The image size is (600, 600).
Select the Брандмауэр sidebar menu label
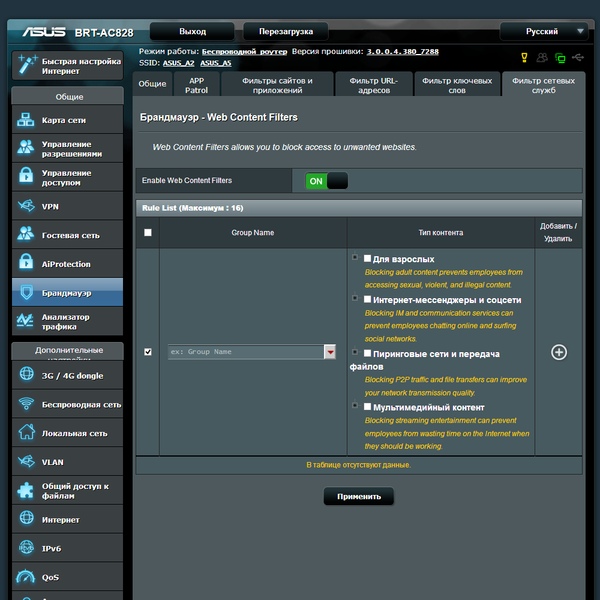point(67,293)
